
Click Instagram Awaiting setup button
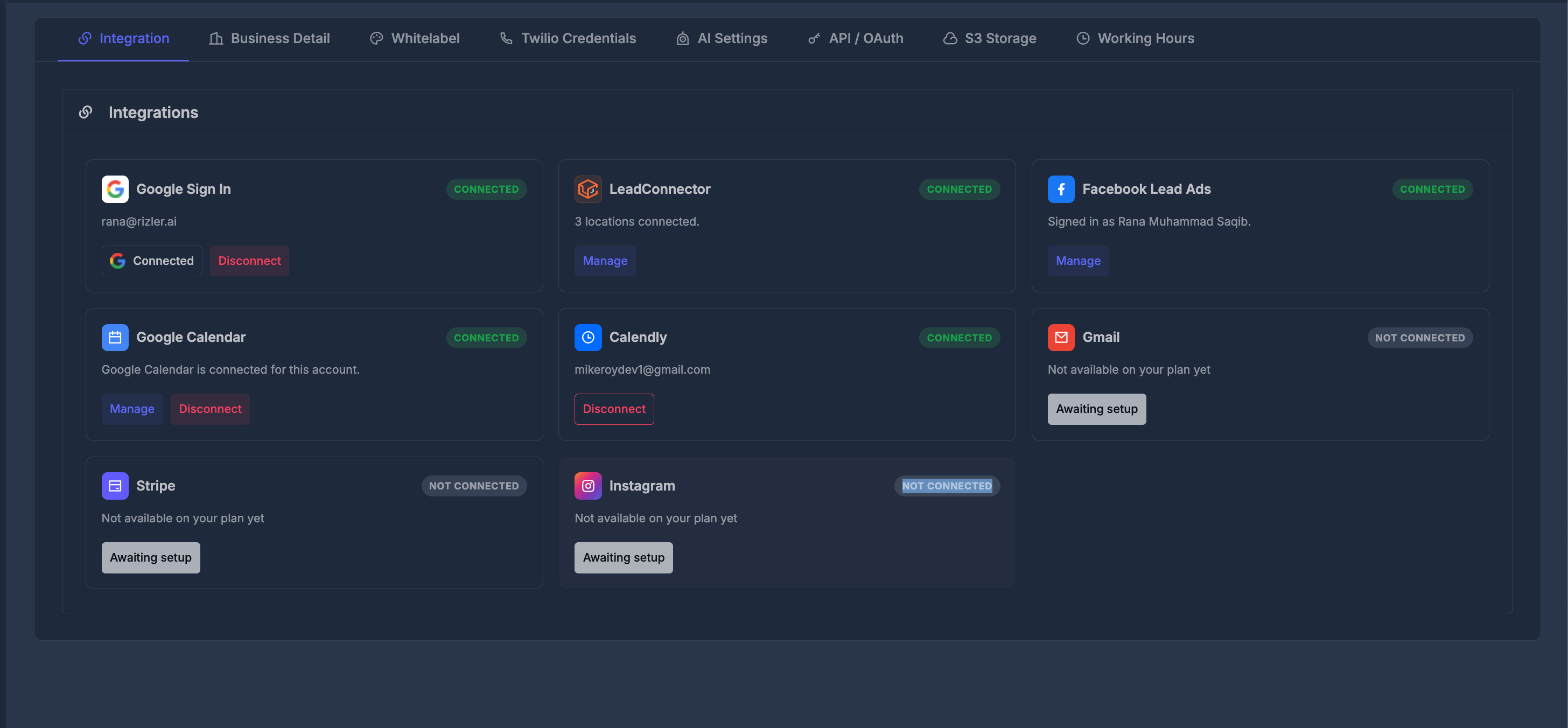(624, 557)
